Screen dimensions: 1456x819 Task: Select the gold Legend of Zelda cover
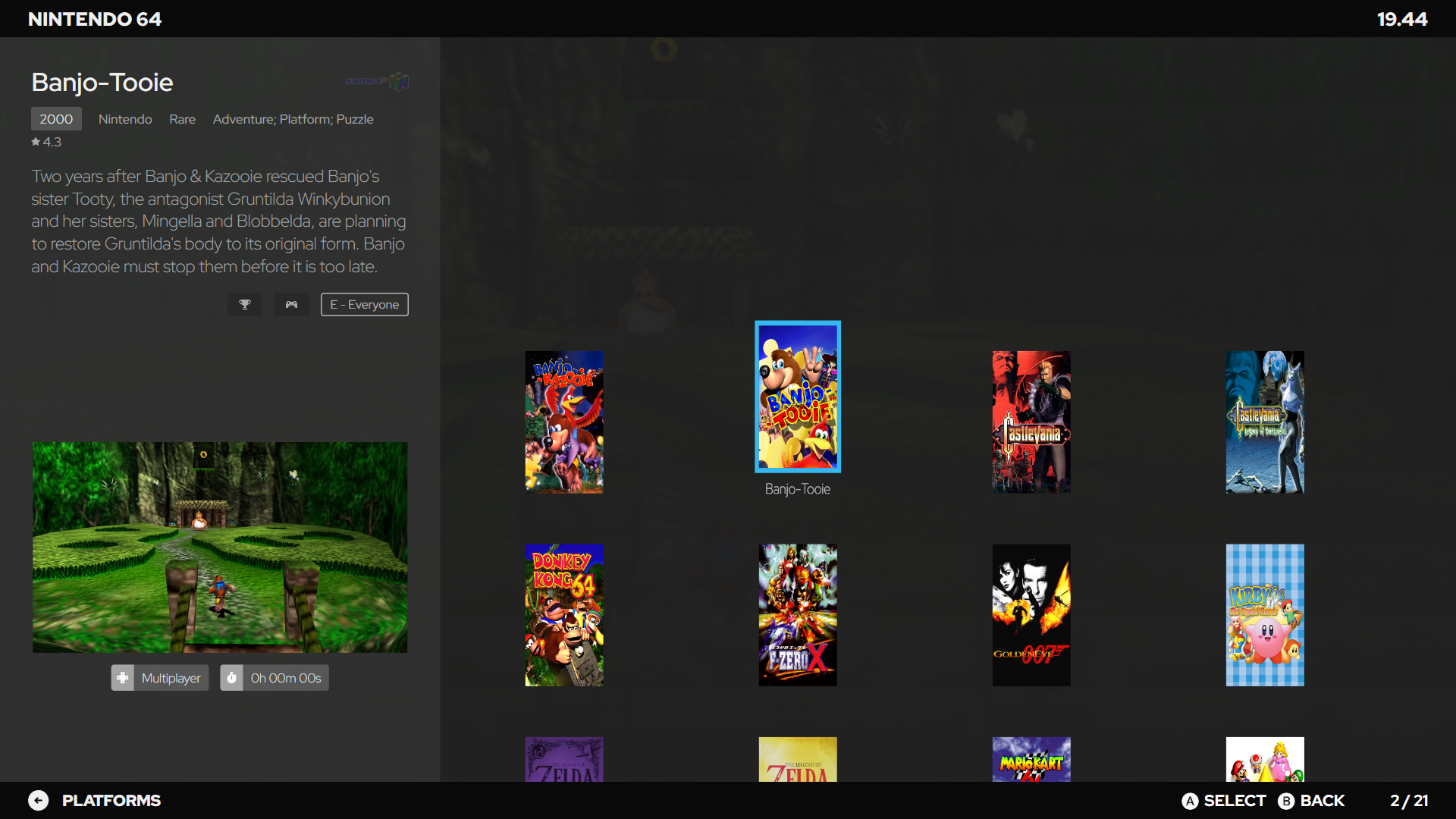click(x=798, y=759)
